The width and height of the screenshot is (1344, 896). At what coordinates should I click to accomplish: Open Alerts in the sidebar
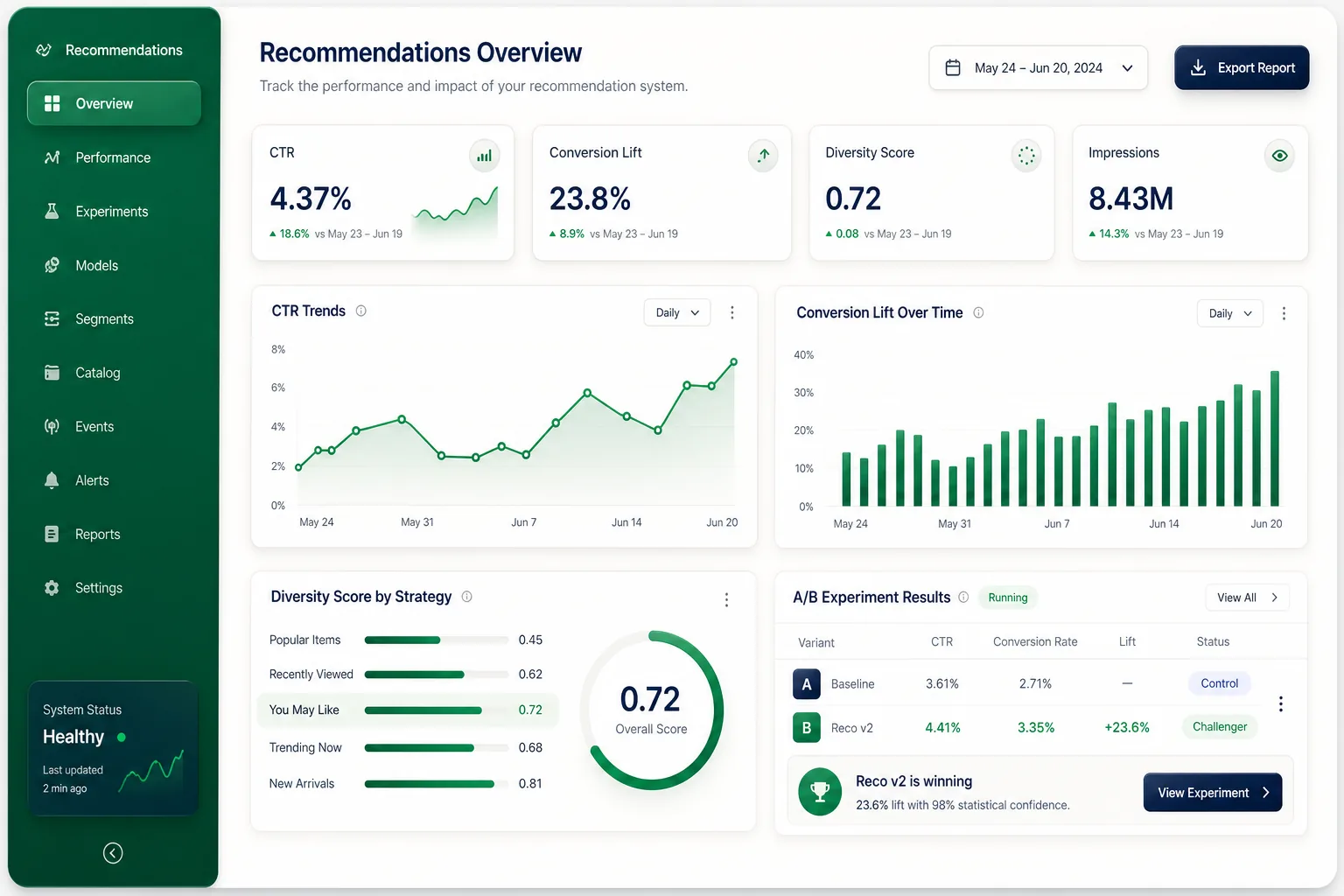coord(114,480)
